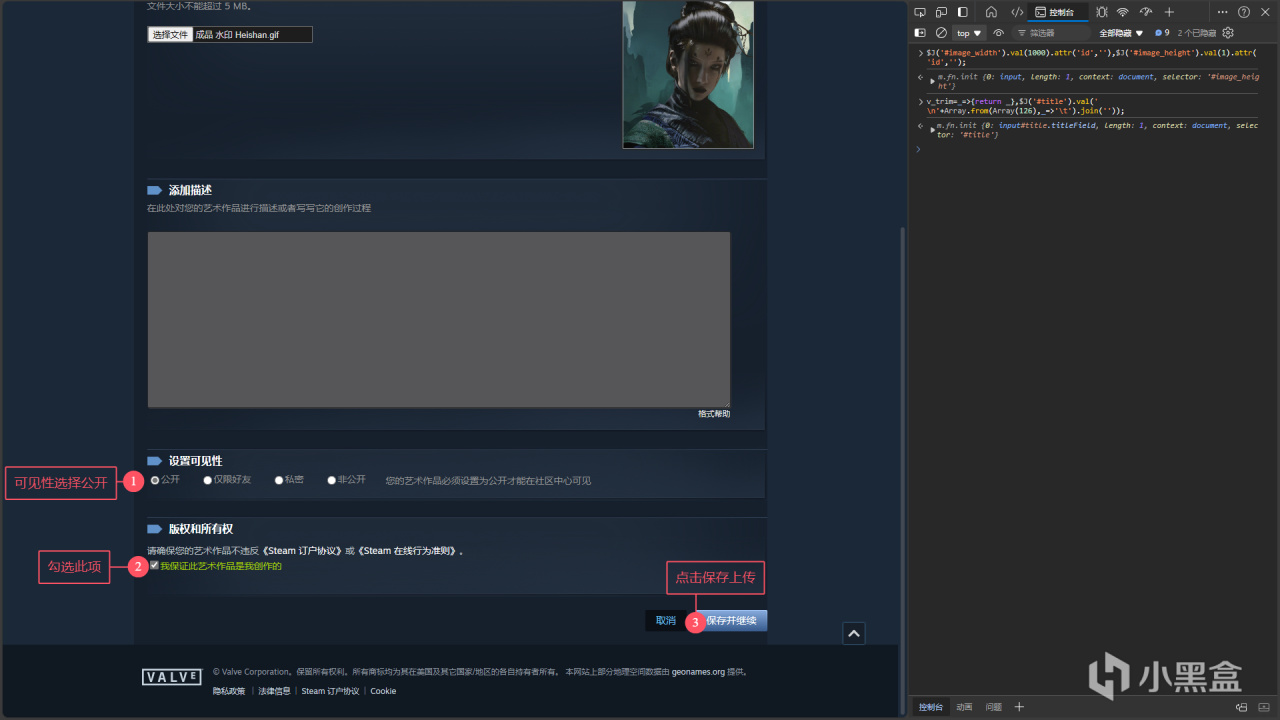This screenshot has width=1280, height=720.
Task: Click the artwork preview thumbnail
Action: [688, 74]
